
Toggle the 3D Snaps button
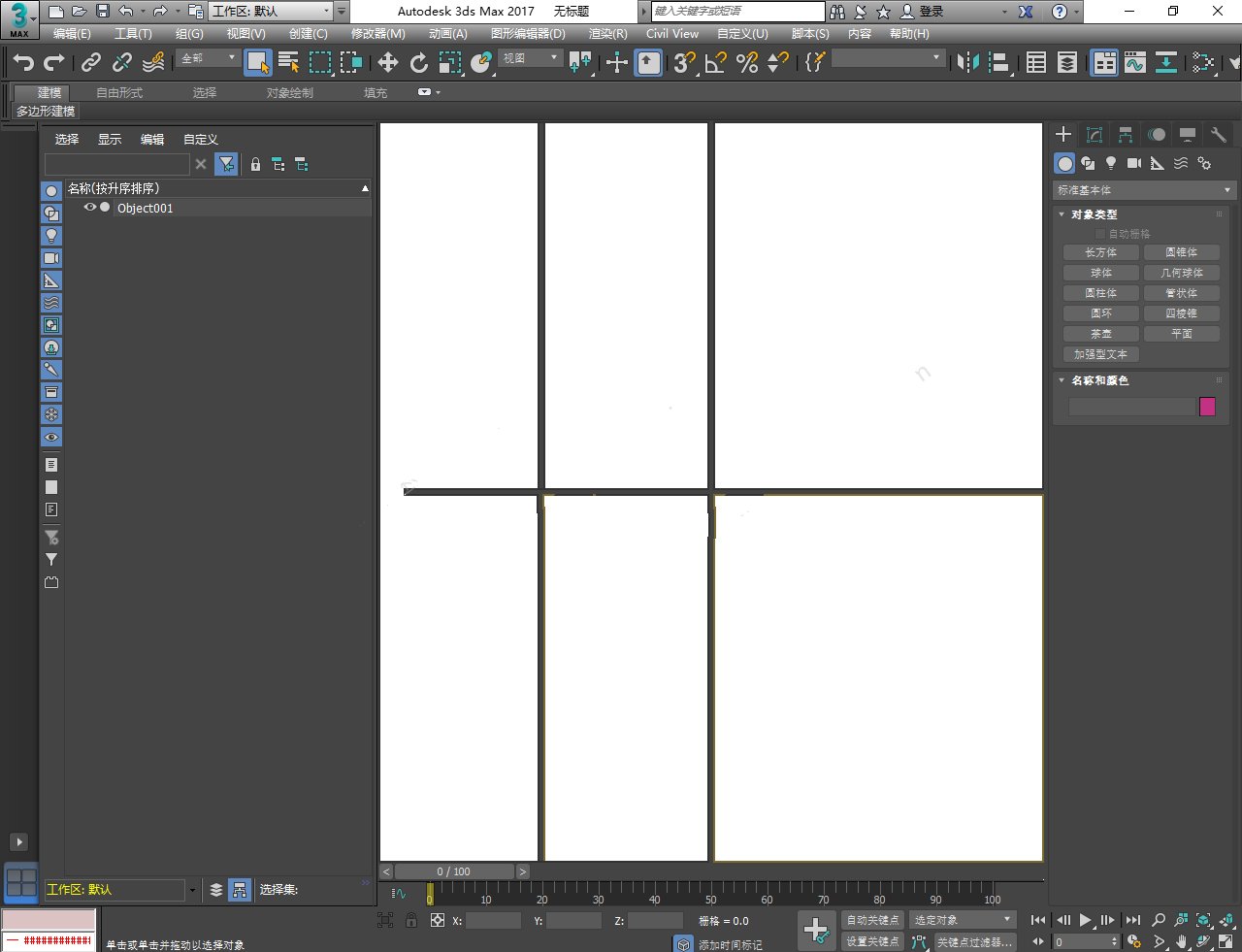685,63
